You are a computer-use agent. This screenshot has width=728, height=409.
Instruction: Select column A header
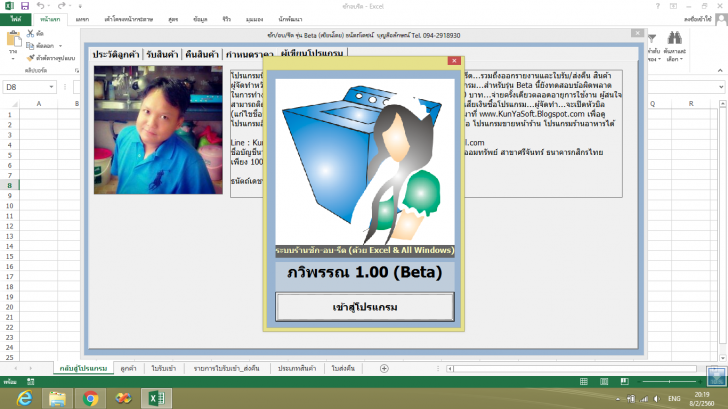(39, 104)
